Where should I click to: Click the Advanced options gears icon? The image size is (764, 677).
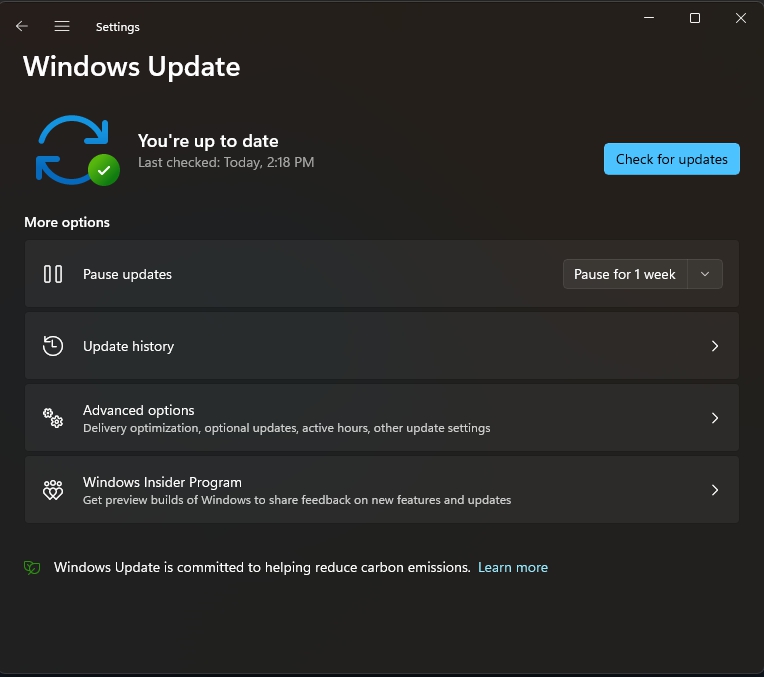coord(53,418)
